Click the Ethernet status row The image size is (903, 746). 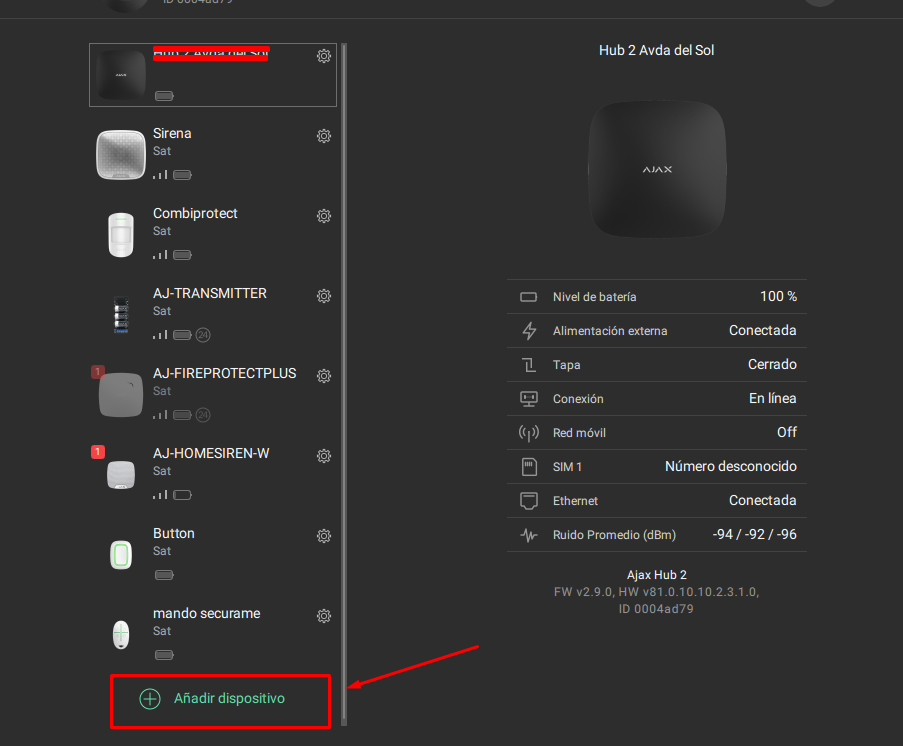pyautogui.click(x=657, y=501)
